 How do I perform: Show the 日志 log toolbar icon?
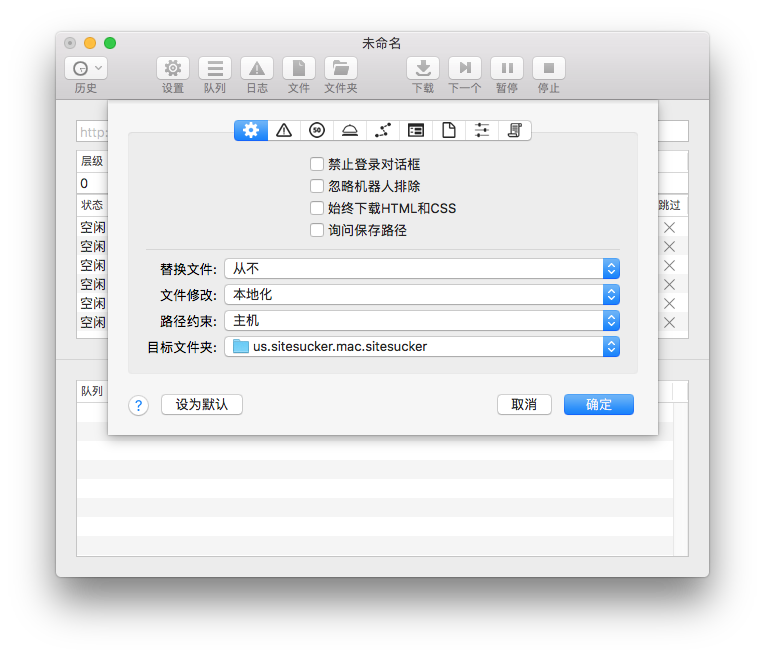257,68
